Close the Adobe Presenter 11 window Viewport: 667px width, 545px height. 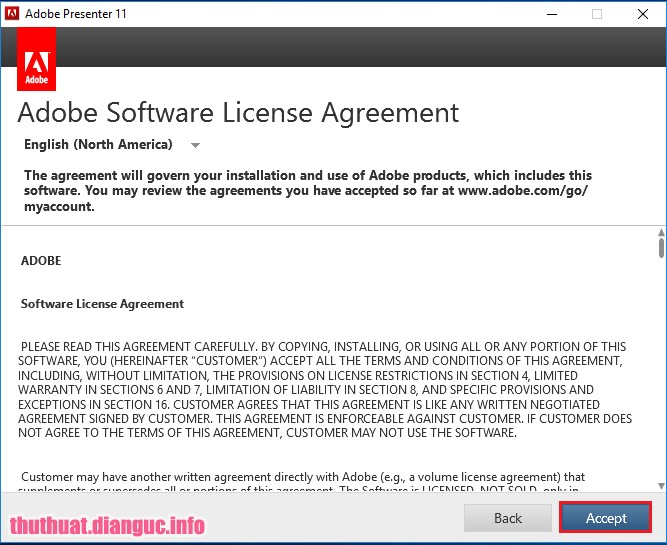click(x=643, y=14)
